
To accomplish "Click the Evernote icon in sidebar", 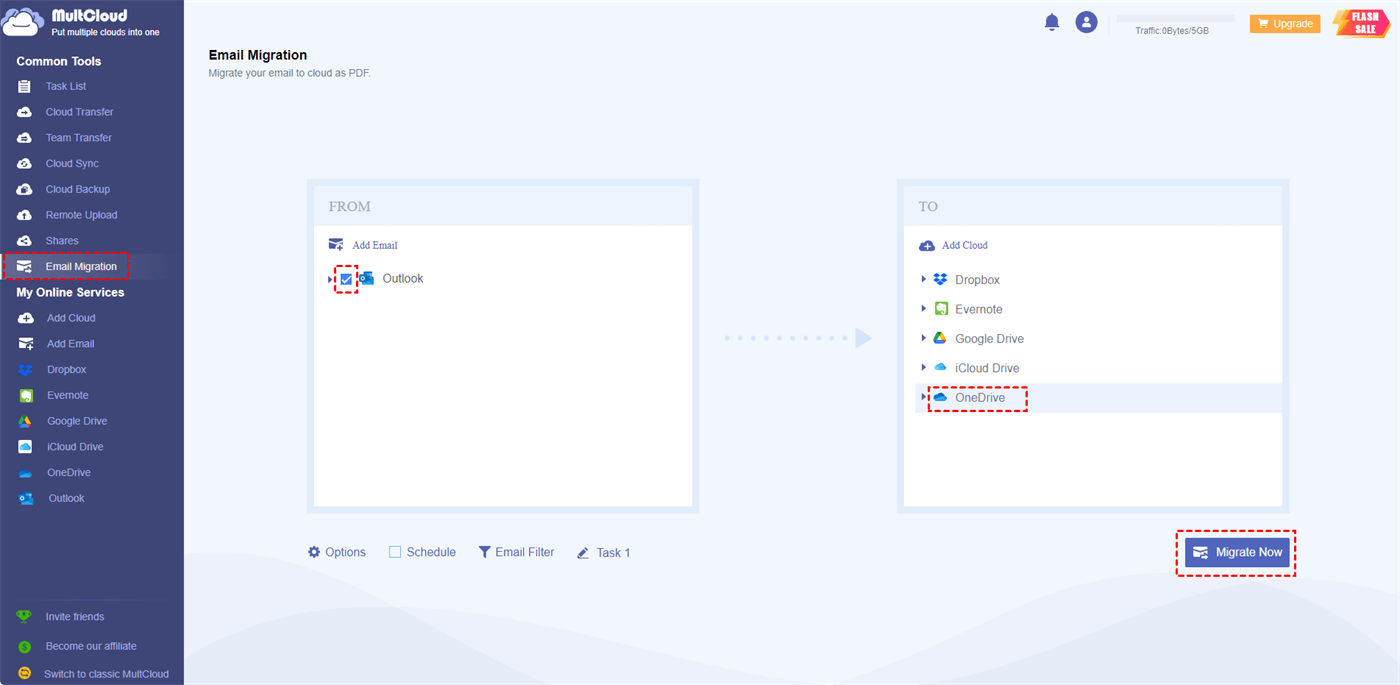I will pos(26,396).
